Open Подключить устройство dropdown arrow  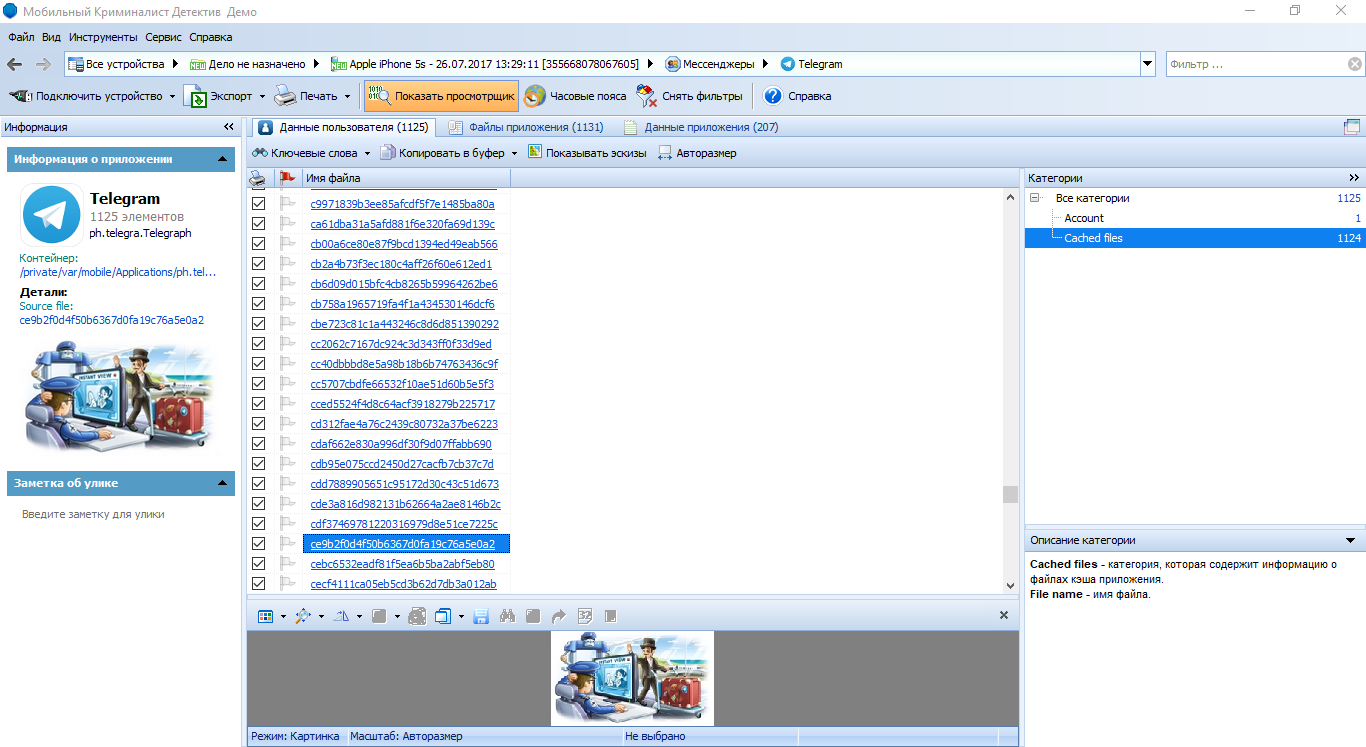pyautogui.click(x=172, y=97)
